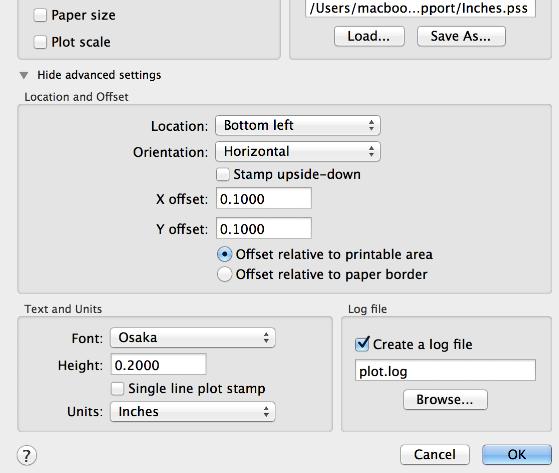The image size is (559, 473).
Task: Collapse the Hide advanced settings triangle
Action: 24,75
